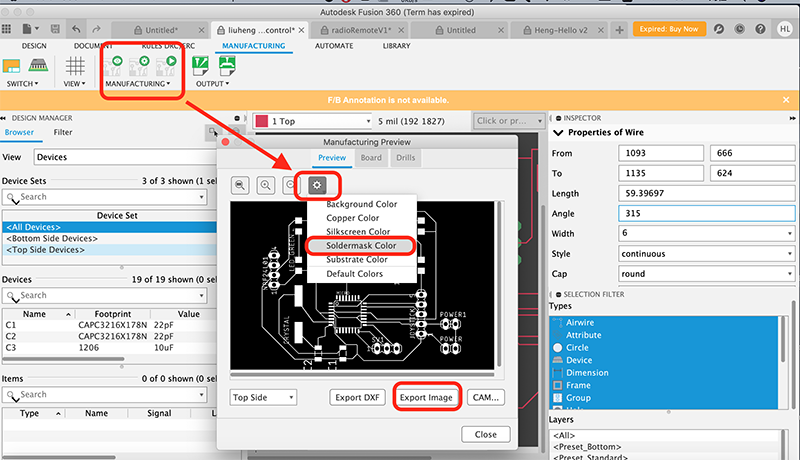Click the CAM... button

coord(486,397)
